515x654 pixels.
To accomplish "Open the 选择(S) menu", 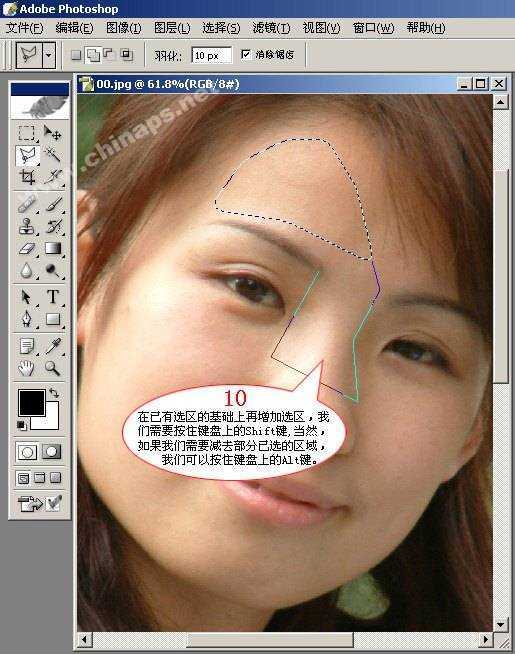I will [x=221, y=28].
